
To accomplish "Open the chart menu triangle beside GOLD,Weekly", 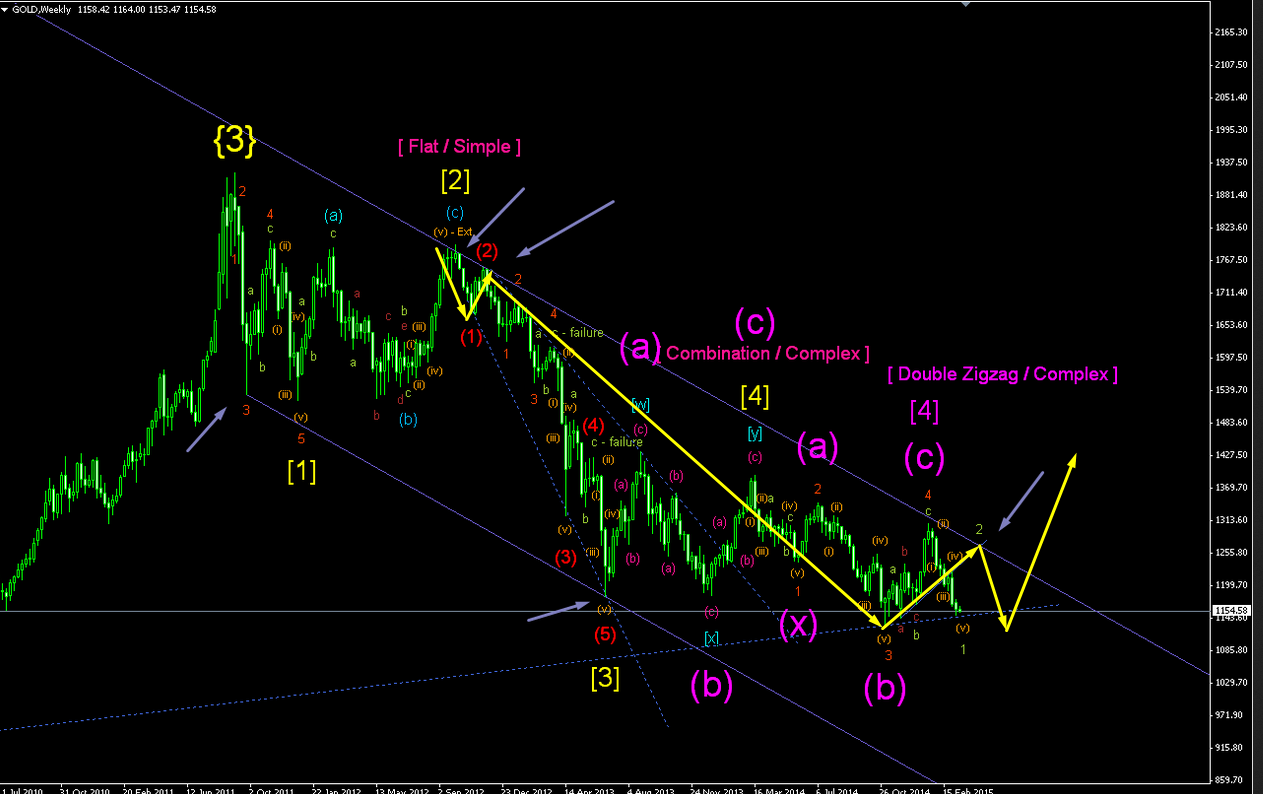I will 7,9.
